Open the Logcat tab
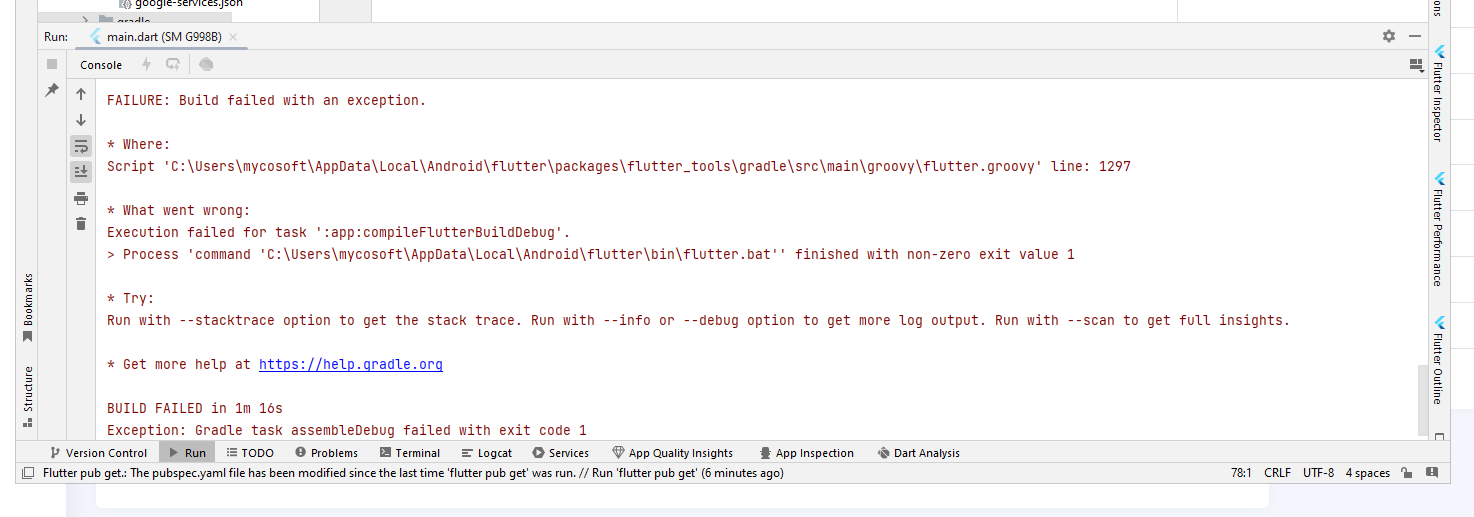The height and width of the screenshot is (517, 1474). tap(486, 453)
